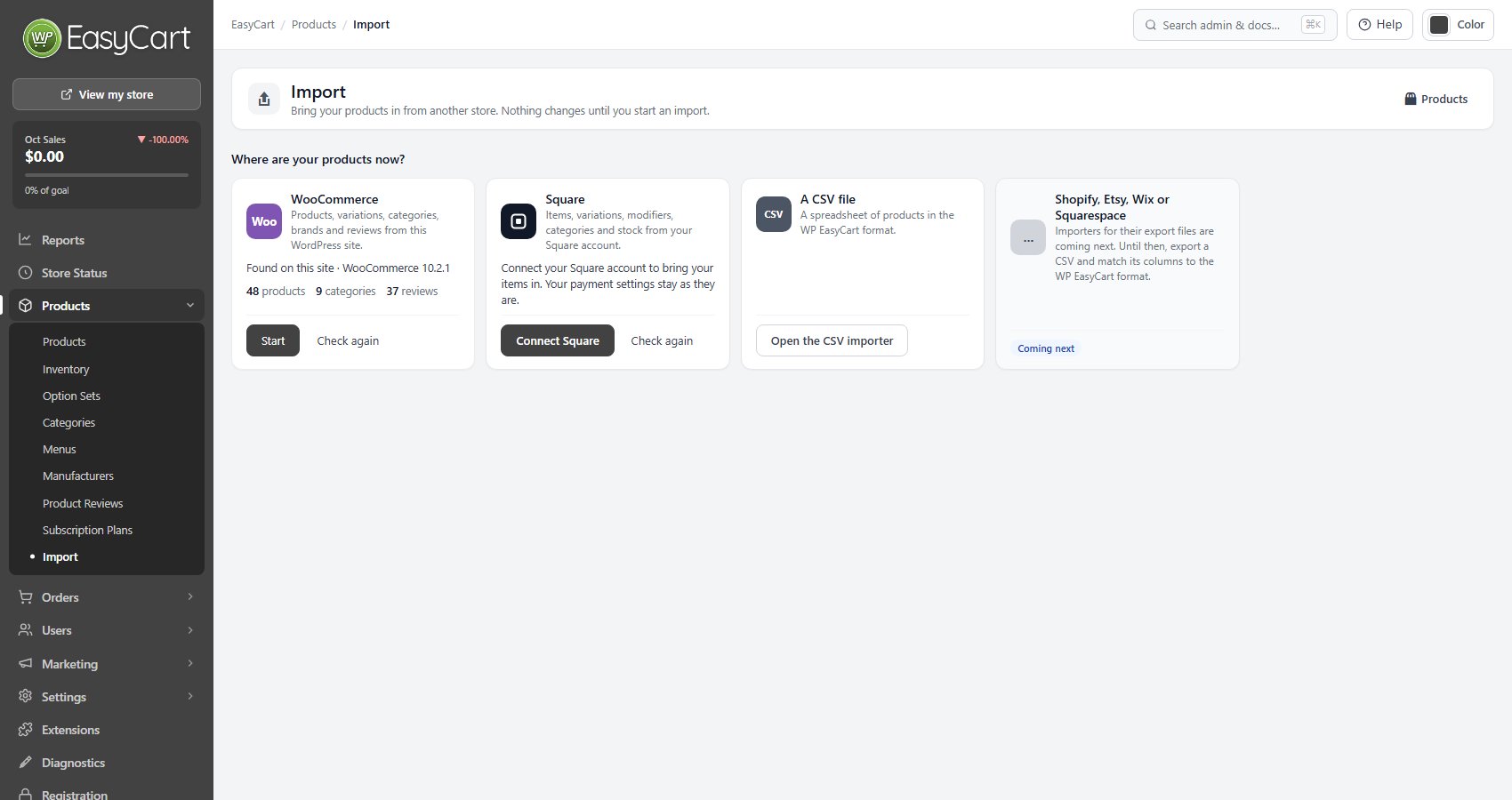Click the Settings gear icon
Image resolution: width=1512 pixels, height=800 pixels.
(26, 697)
